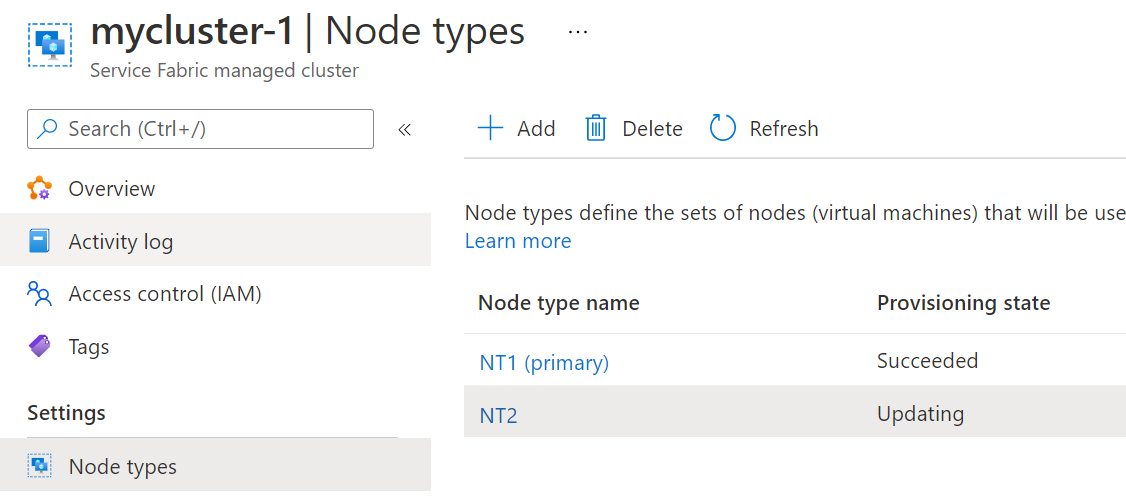The image size is (1126, 504).
Task: Sort by Node type name column header
Action: [x=559, y=303]
